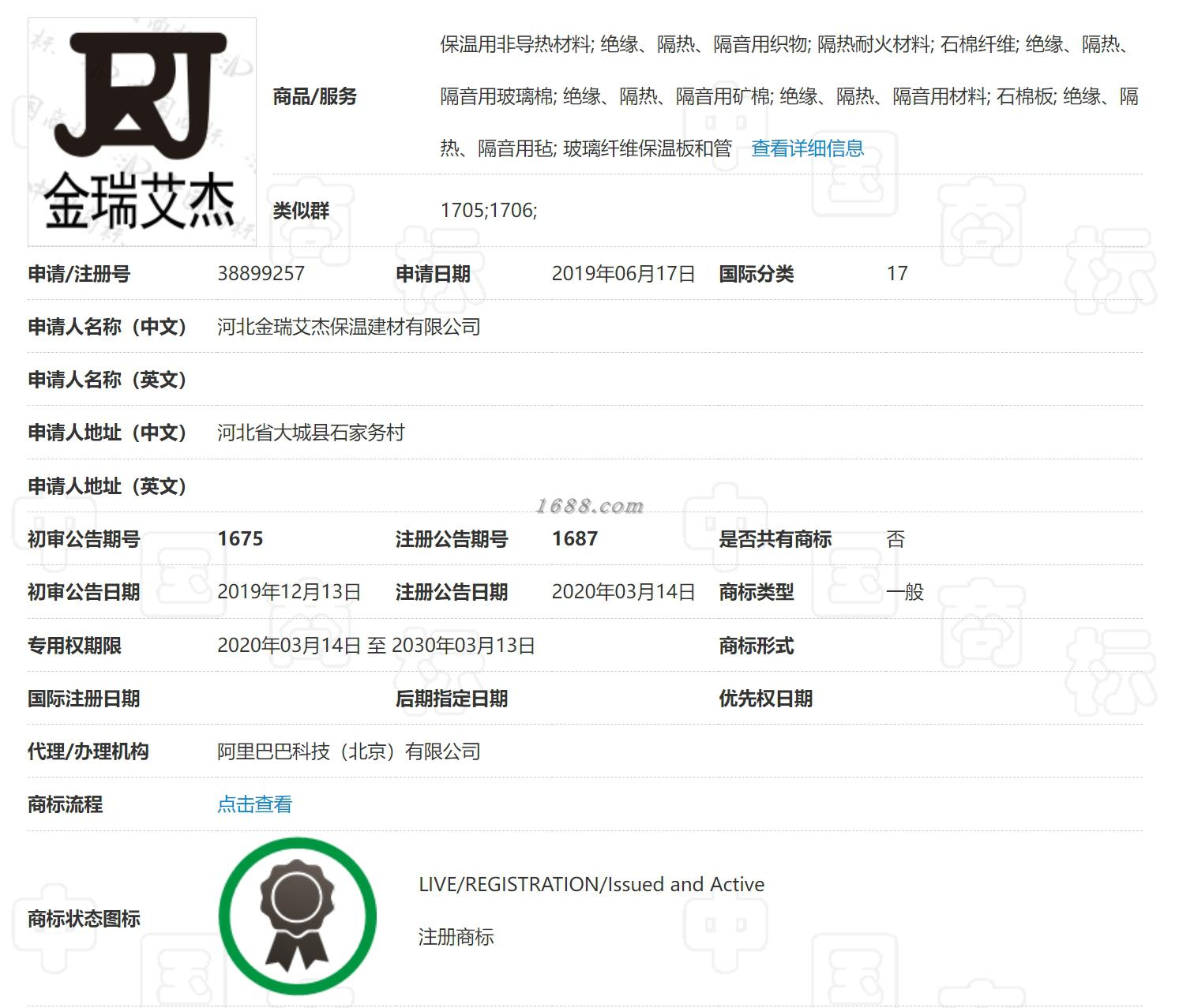Screen dimensions: 1179x1008
Task: Click the international class value 17
Action: click(x=897, y=274)
